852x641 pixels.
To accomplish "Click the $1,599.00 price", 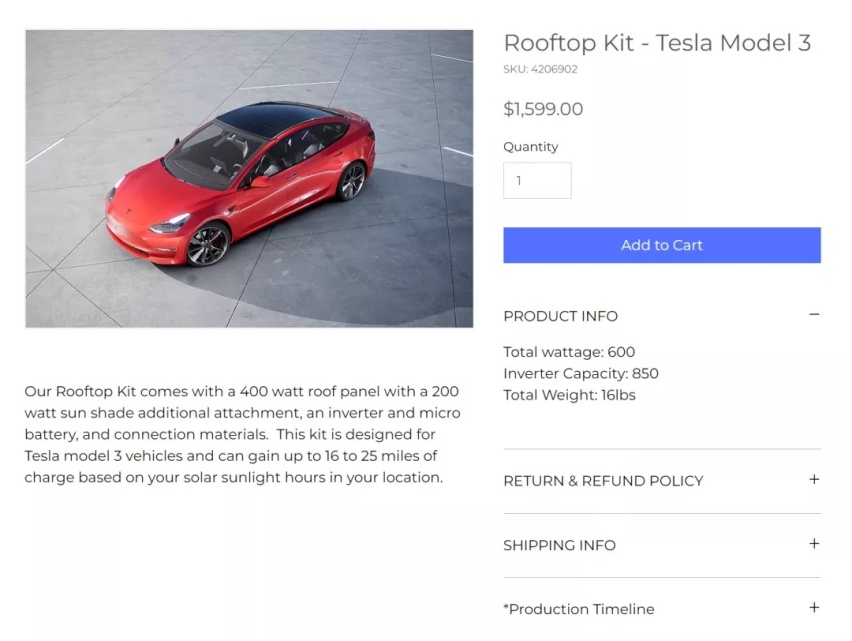I will click(x=543, y=109).
